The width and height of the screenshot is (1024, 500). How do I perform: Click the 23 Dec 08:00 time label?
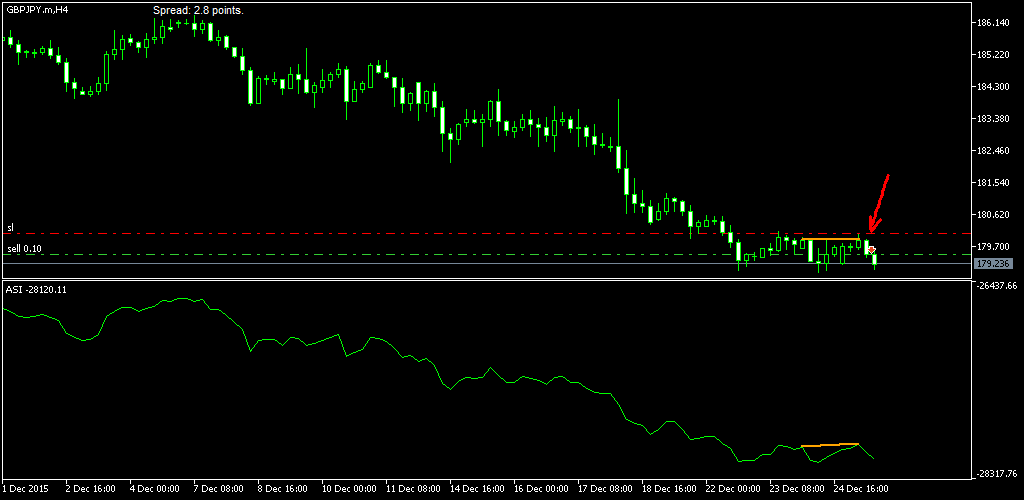point(797,488)
